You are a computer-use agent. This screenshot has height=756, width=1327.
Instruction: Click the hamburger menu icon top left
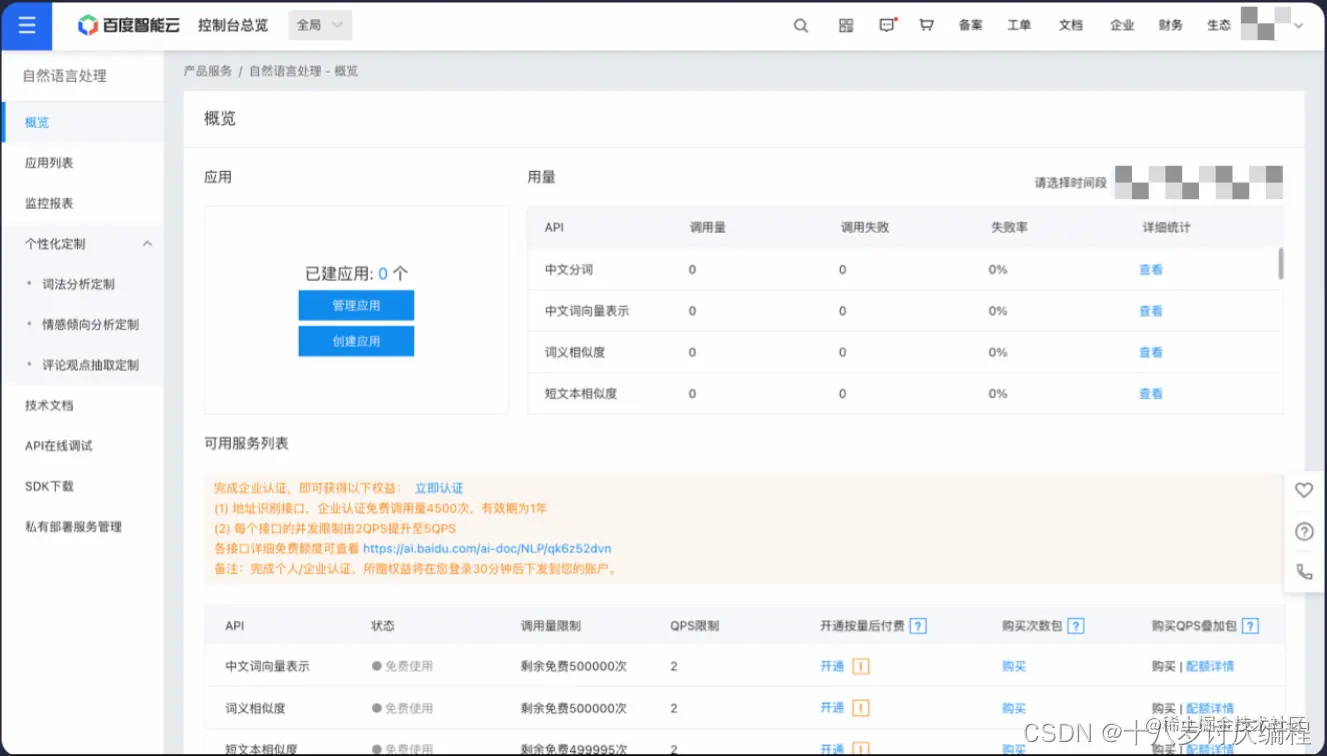coord(26,25)
